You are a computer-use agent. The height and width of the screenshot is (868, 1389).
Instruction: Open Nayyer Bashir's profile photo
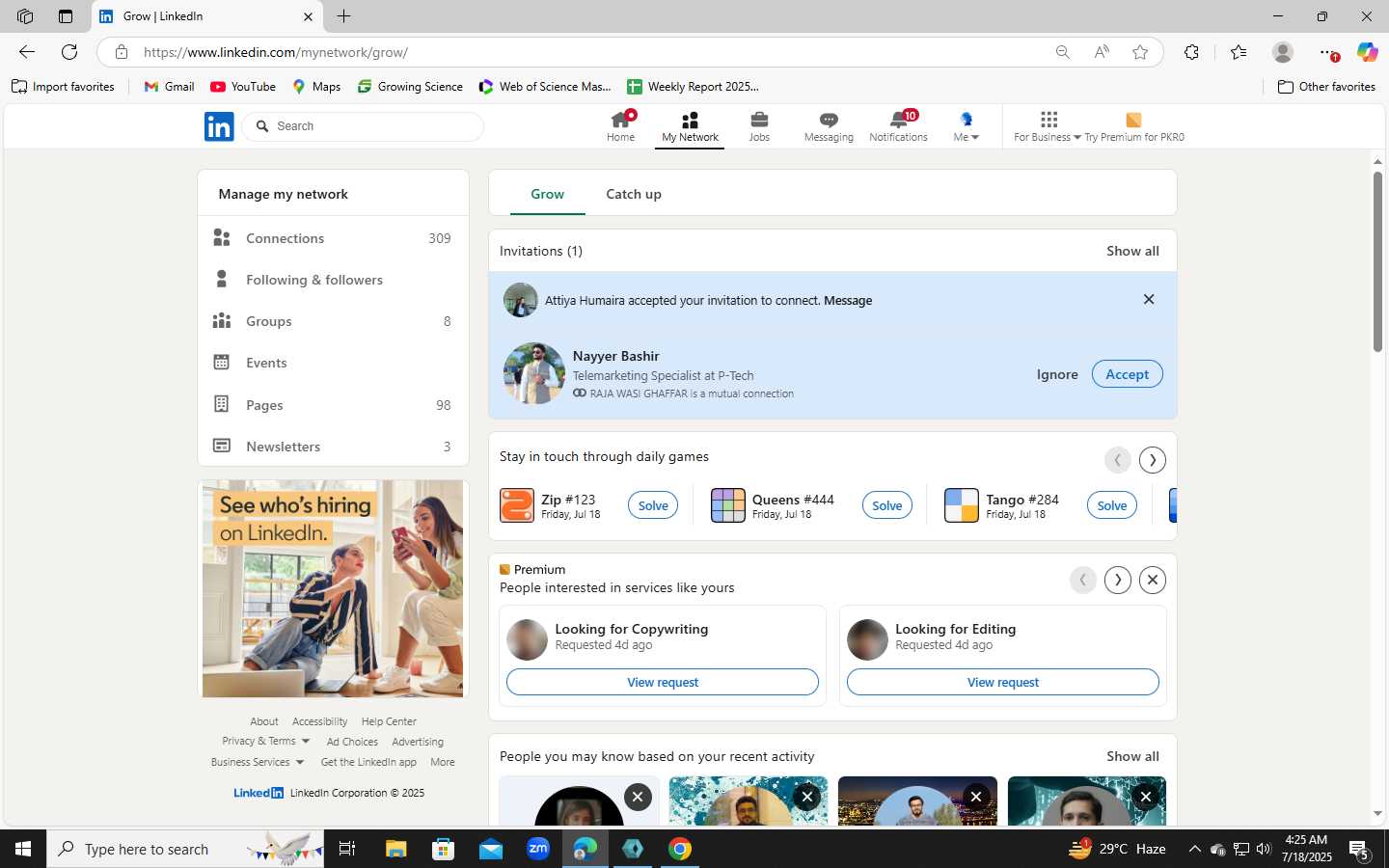point(533,373)
